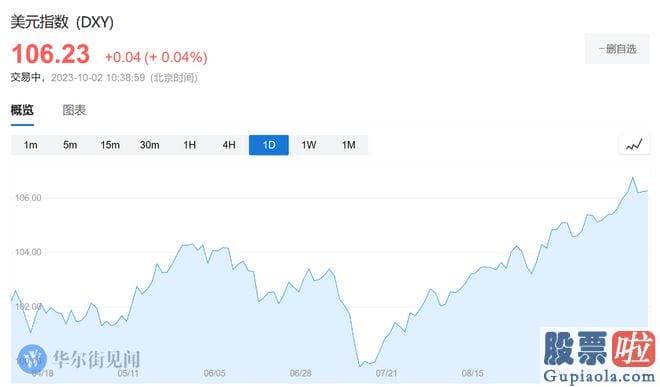Click the 06/05 date label on axis
The height and width of the screenshot is (387, 660).
[x=214, y=373]
